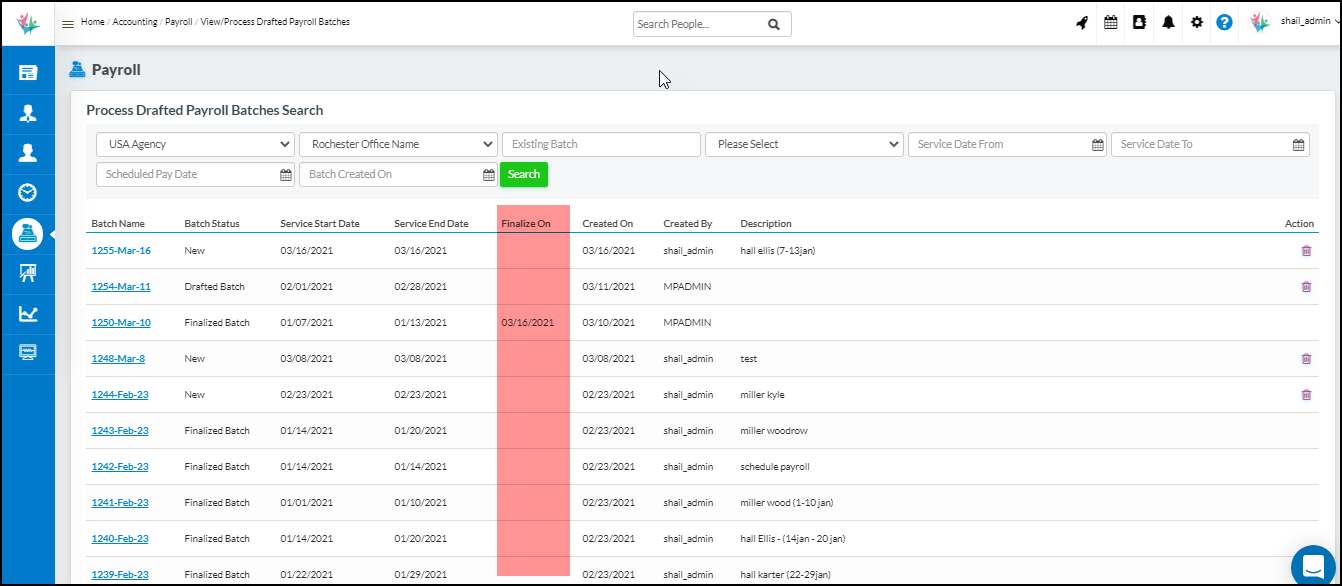
Task: Click the line chart icon in sidebar
Action: (x=28, y=314)
